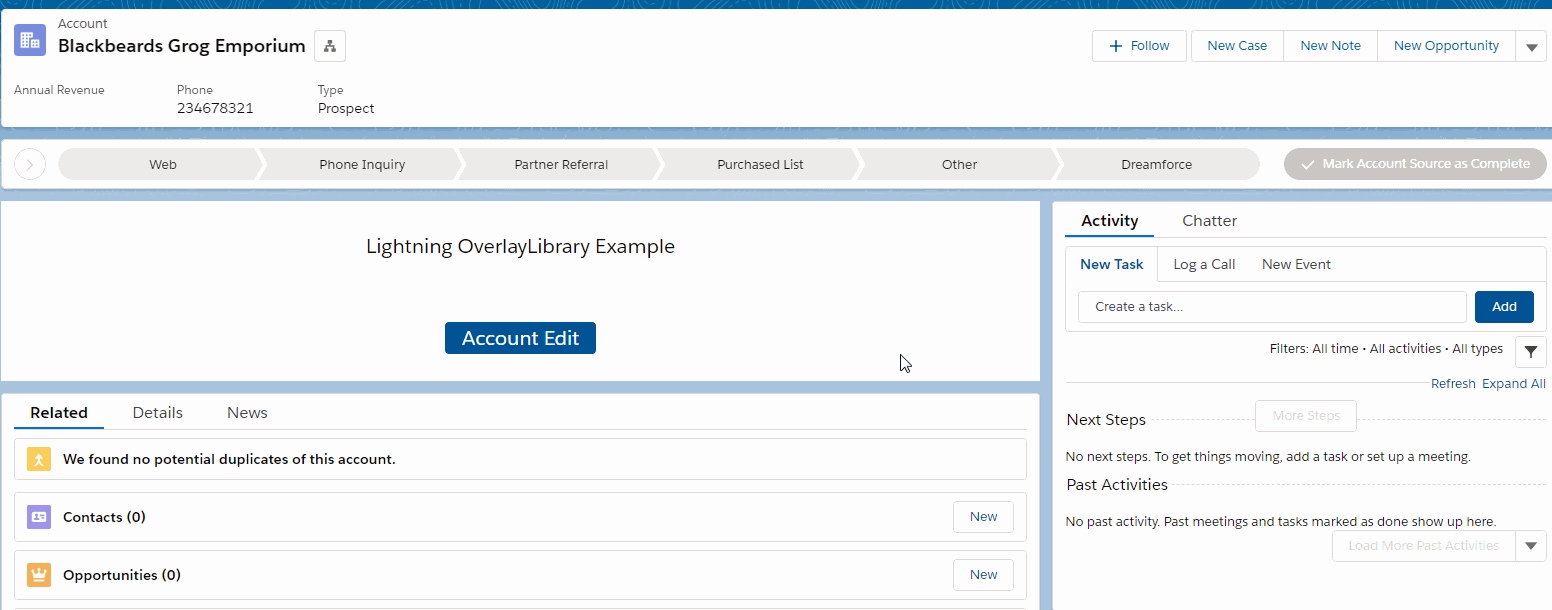Open the more actions dropdown beside New Opportunity

click(1532, 45)
